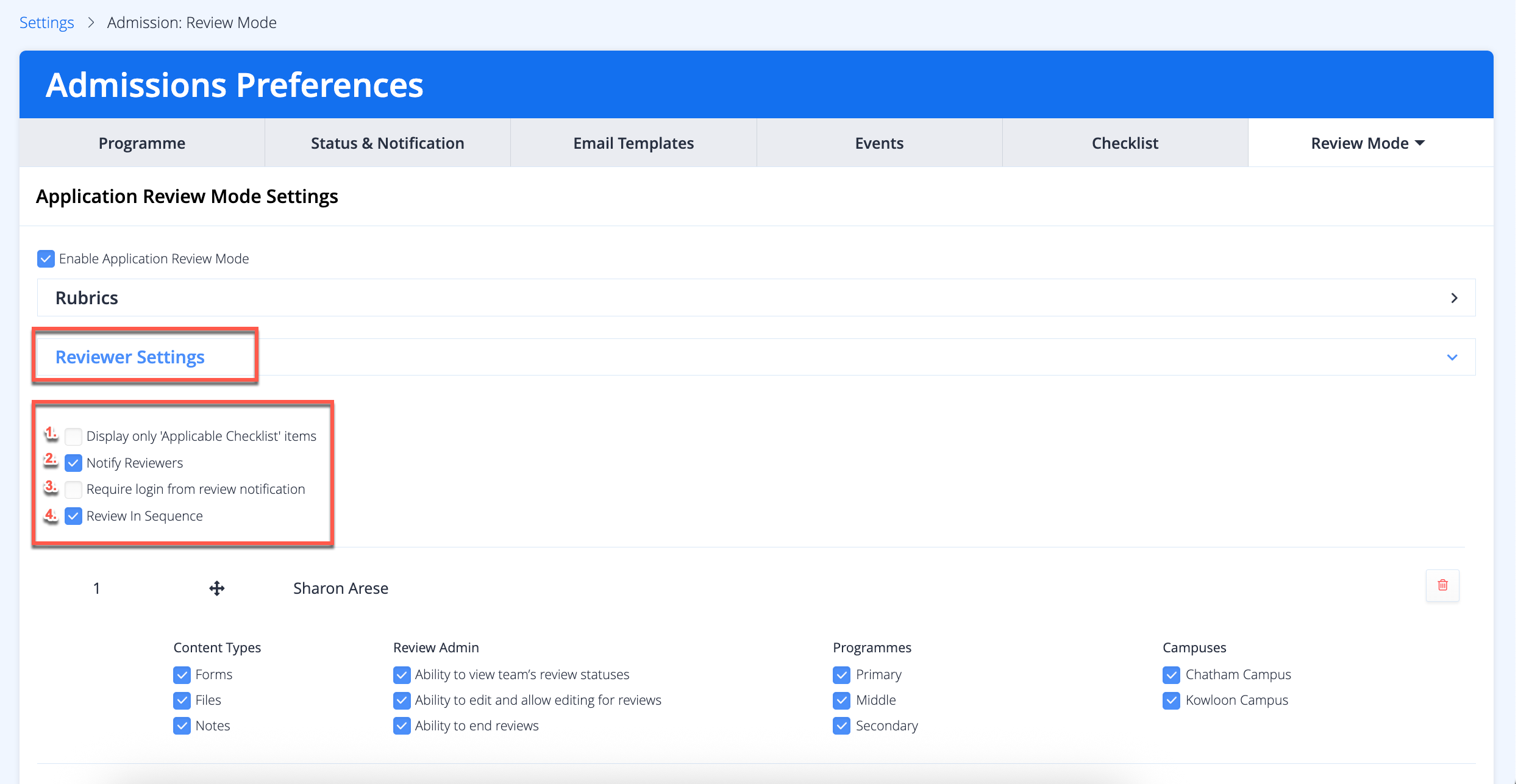1518x784 pixels.
Task: Open the Review Mode tab dropdown caret
Action: [1420, 143]
